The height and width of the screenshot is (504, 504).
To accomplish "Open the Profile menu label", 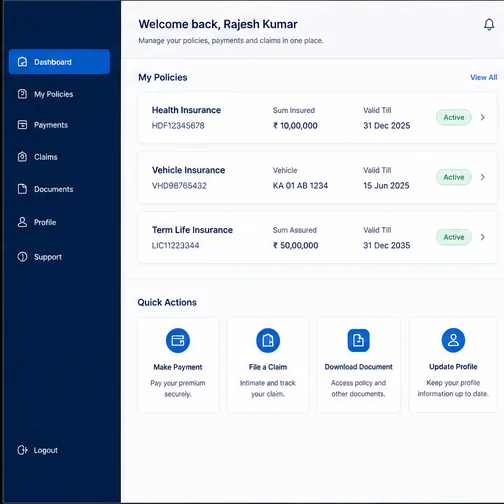I will click(45, 222).
